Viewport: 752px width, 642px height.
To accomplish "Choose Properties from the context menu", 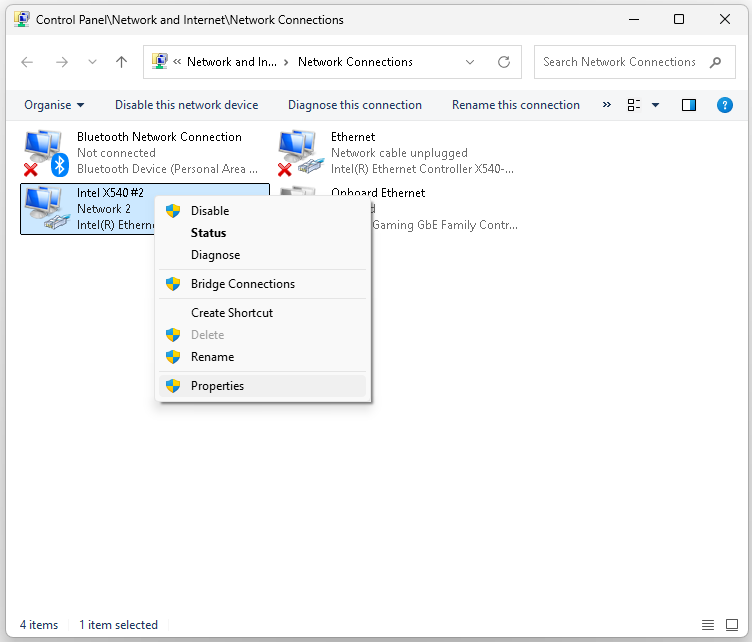I will click(217, 386).
